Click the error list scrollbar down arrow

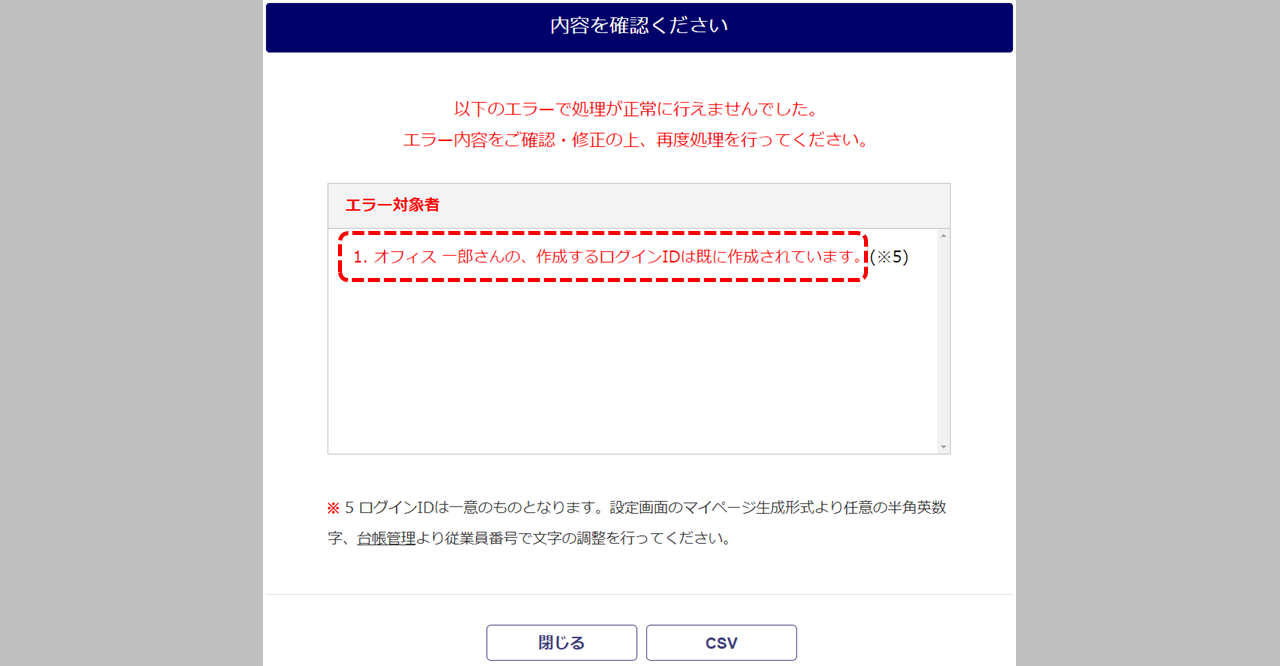pyautogui.click(x=943, y=447)
